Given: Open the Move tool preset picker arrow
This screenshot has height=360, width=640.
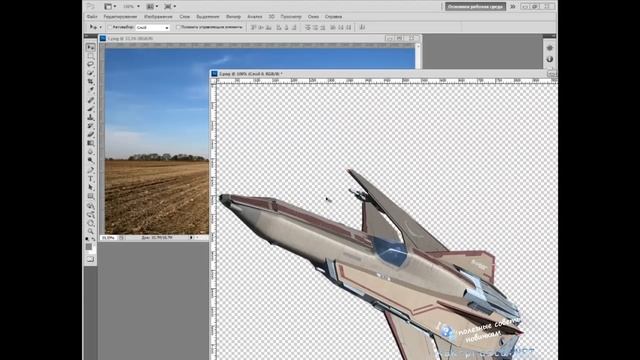Looking at the screenshot, I should pyautogui.click(x=100, y=27).
